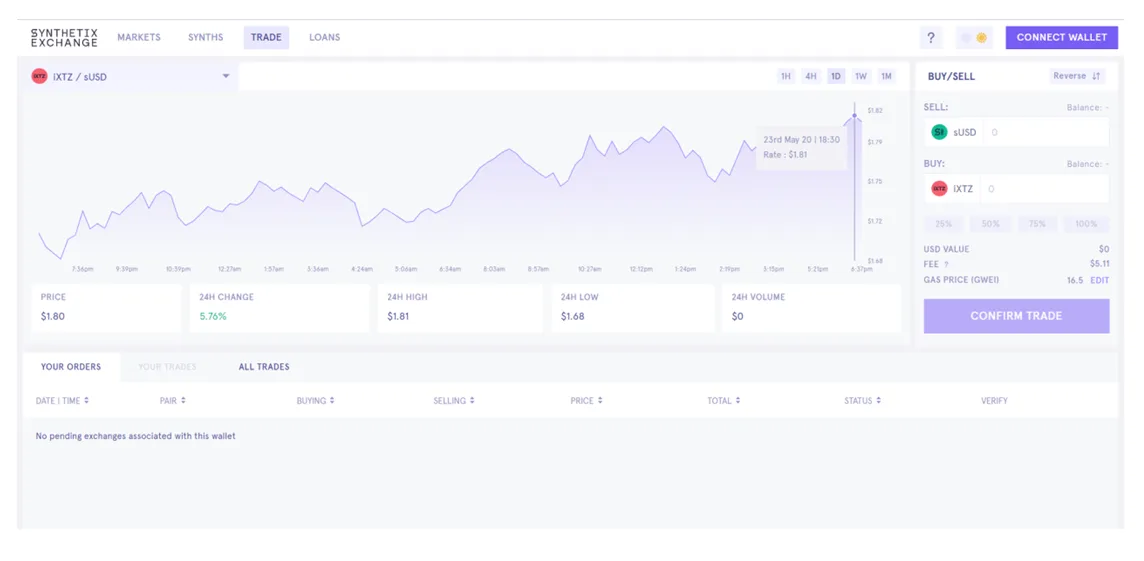
Task: Sort by the Buying column
Action: point(315,401)
